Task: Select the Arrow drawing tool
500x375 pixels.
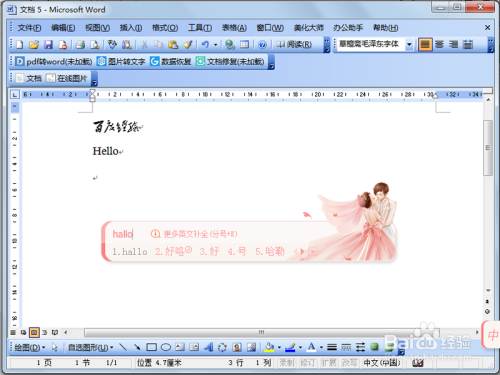Action: tap(137, 347)
